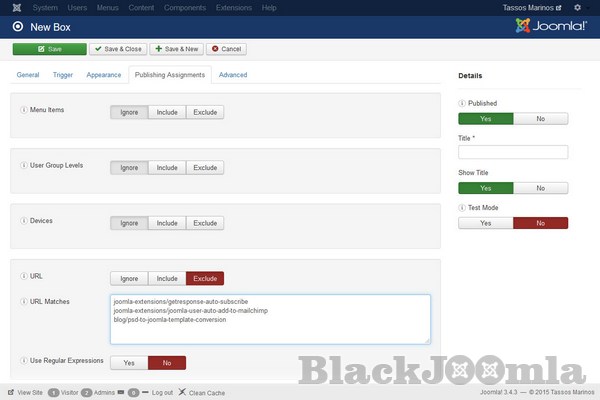Screen dimensions: 600x400
Task: Click the Clean Cache icon in footer
Action: coord(182,392)
